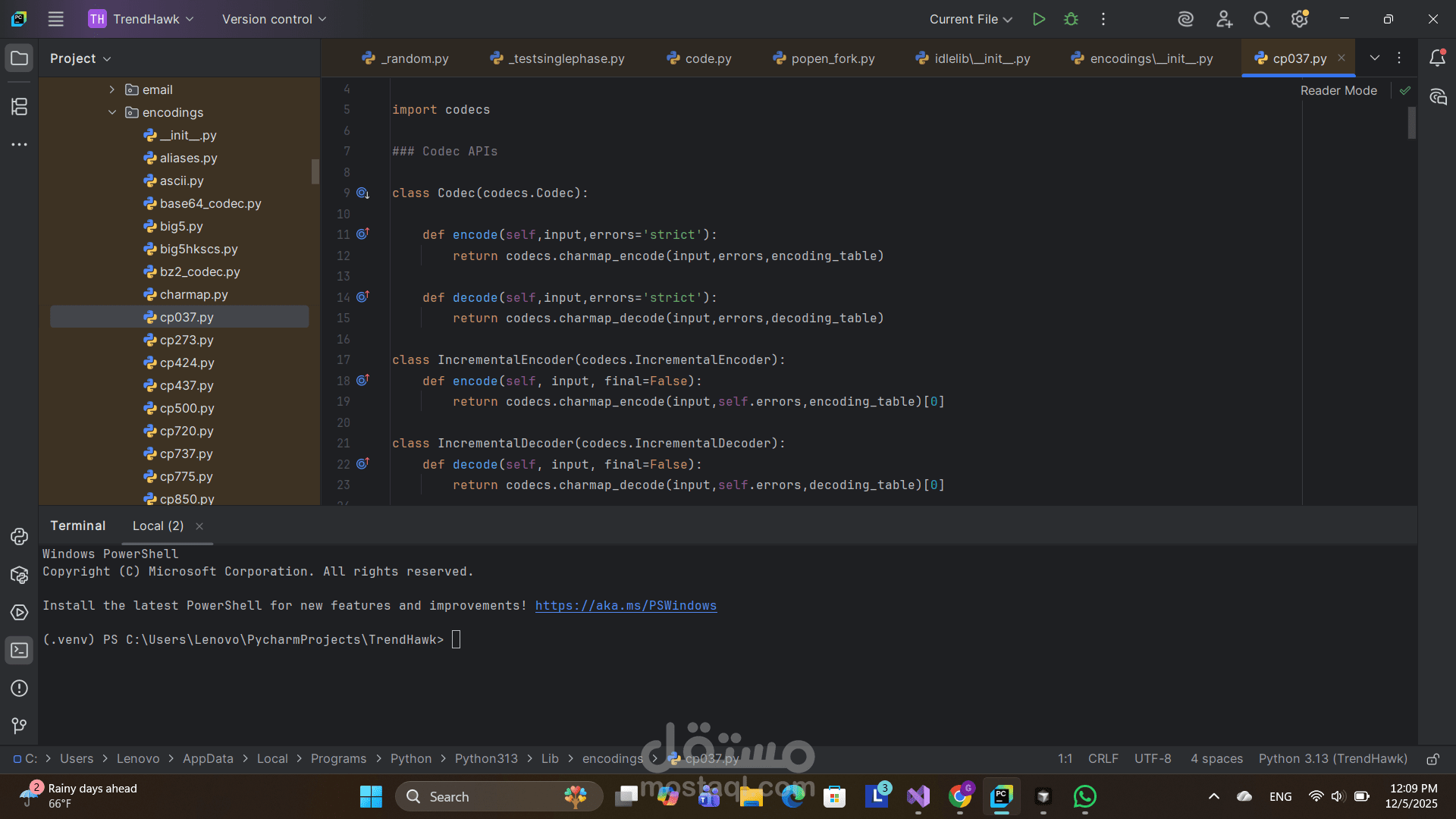Open the Problems tool window
Image resolution: width=1456 pixels, height=819 pixels.
click(x=19, y=689)
